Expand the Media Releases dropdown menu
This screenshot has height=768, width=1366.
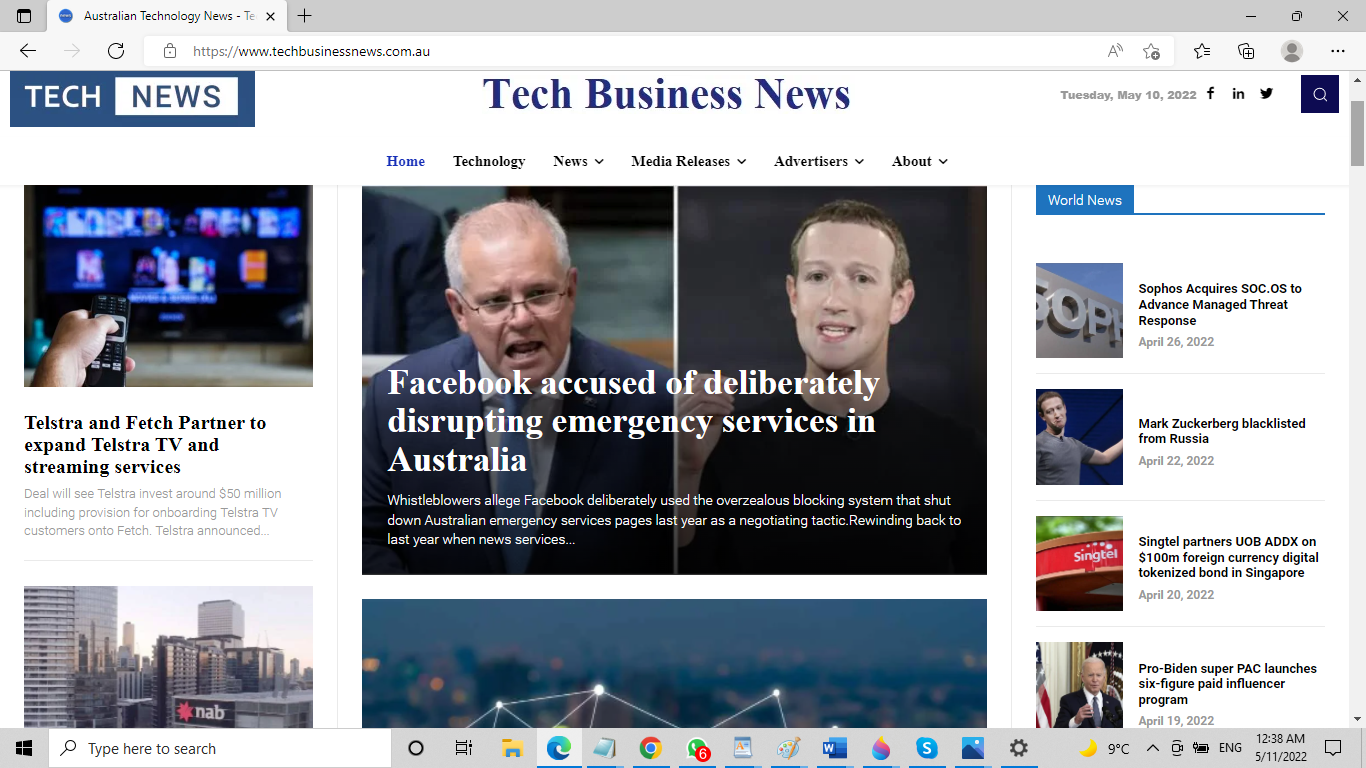pyautogui.click(x=689, y=161)
